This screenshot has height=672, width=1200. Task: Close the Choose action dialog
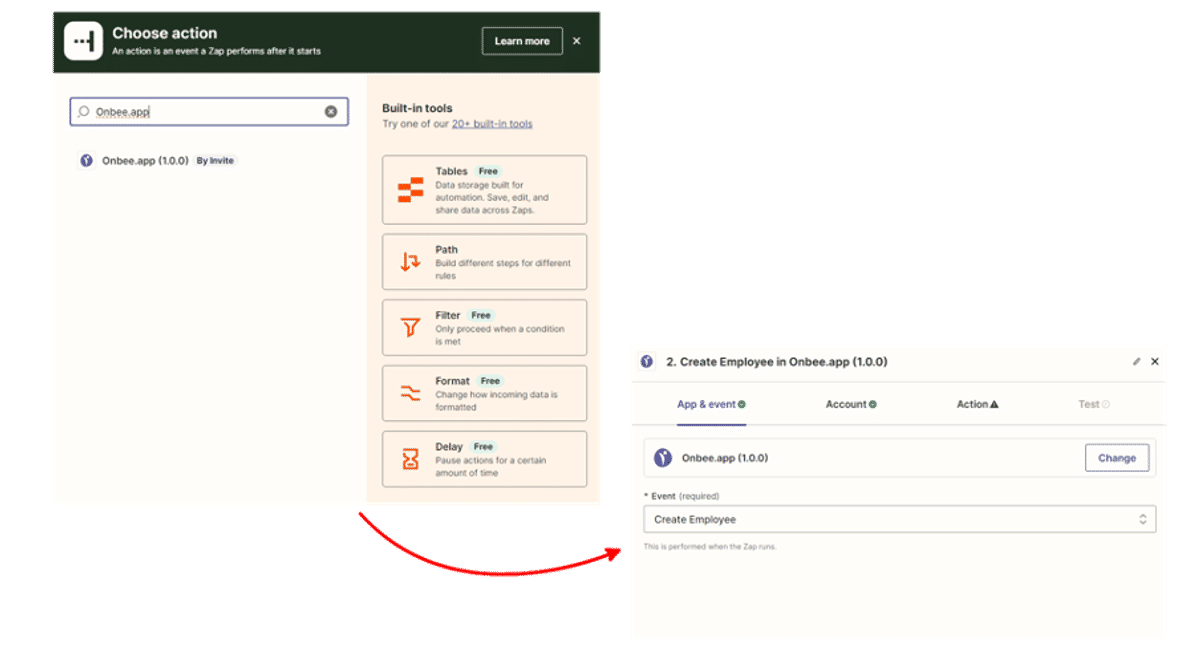(577, 41)
